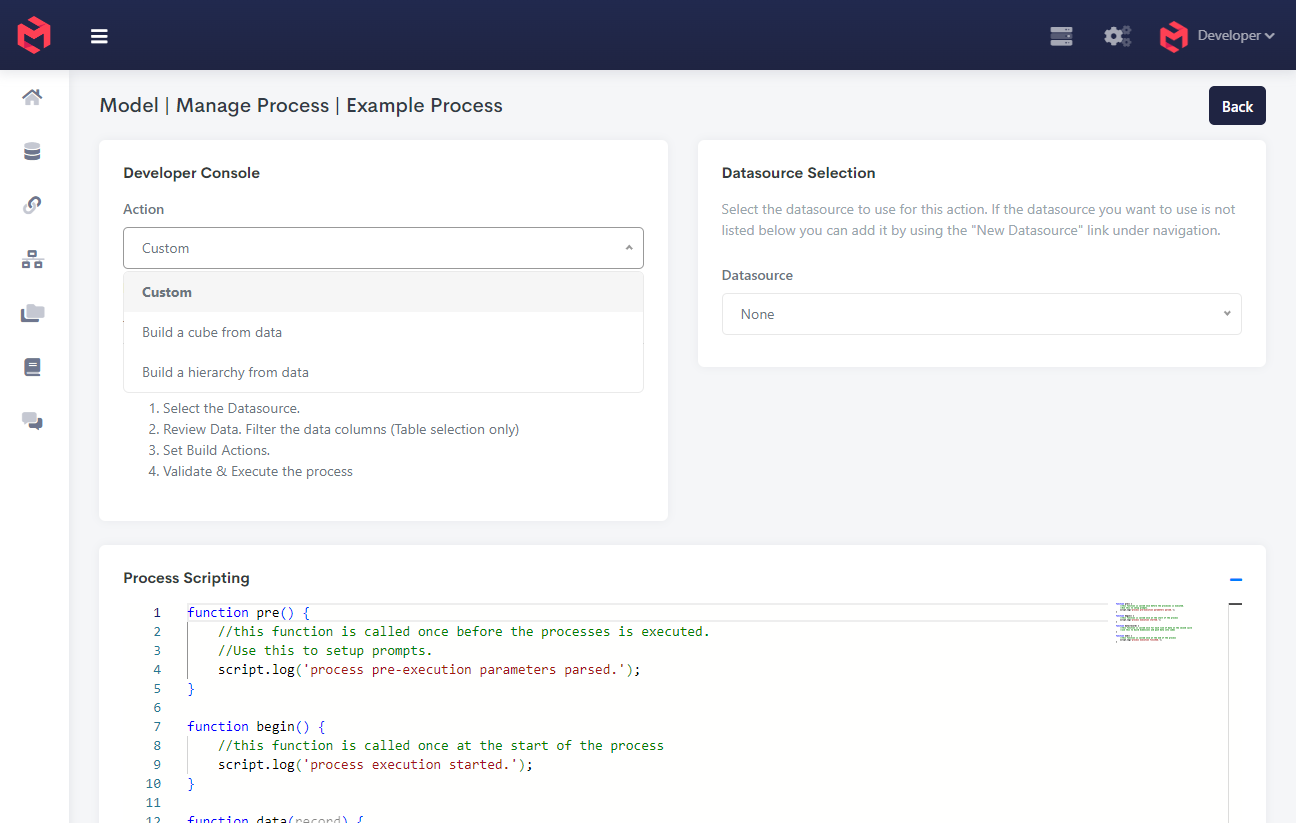Open the database icon in sidebar
This screenshot has height=823, width=1296.
[32, 152]
